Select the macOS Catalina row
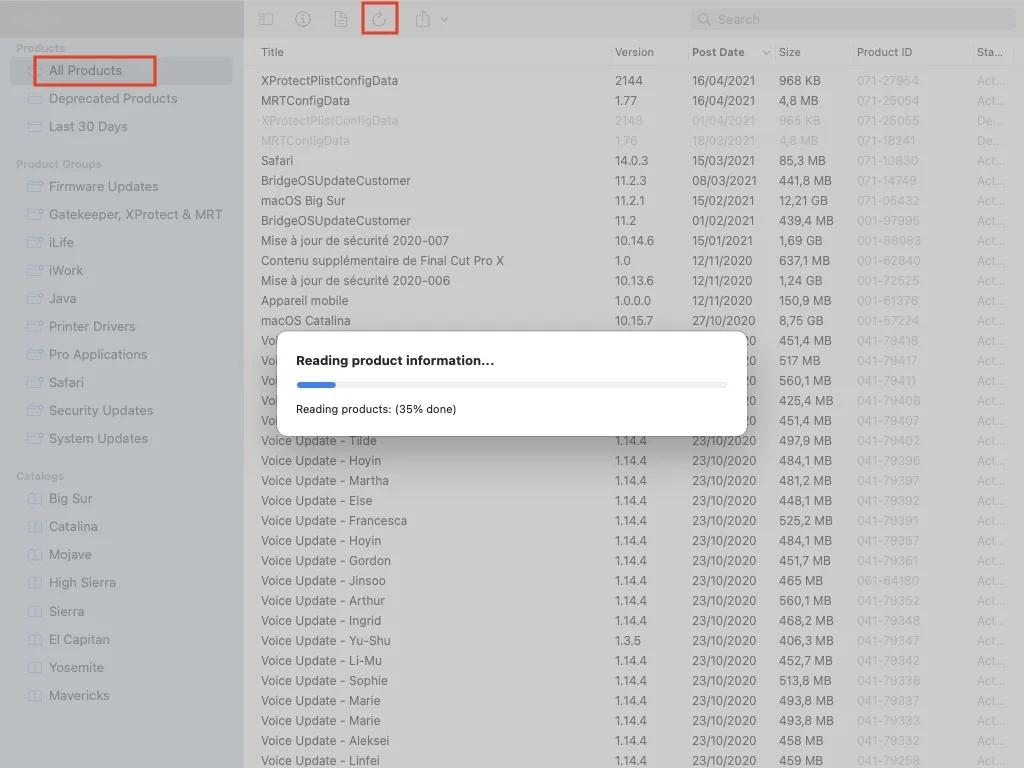This screenshot has width=1024, height=768. (633, 321)
